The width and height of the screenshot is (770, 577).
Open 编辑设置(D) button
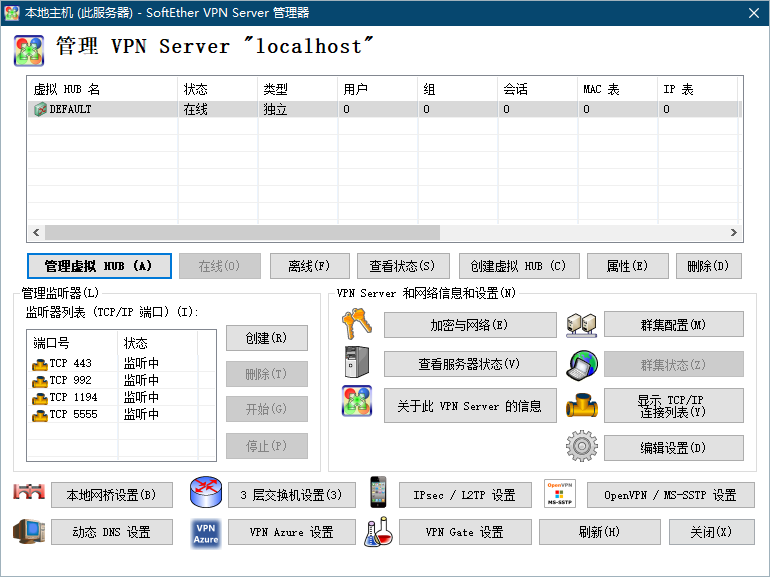tap(674, 448)
